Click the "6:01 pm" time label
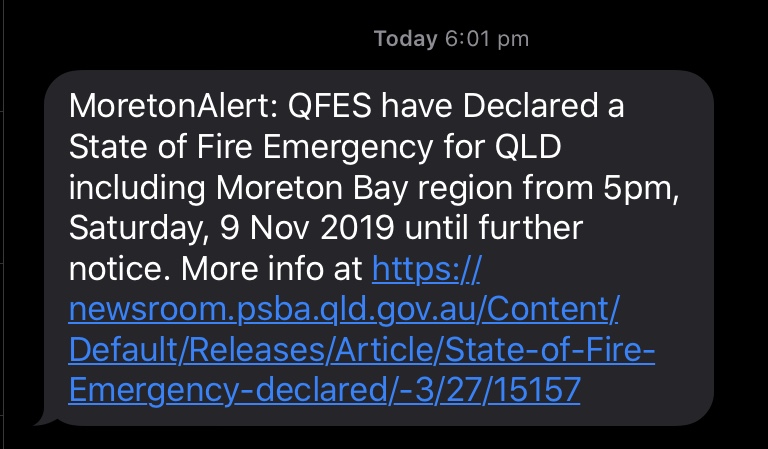This screenshot has height=449, width=768. tap(486, 39)
